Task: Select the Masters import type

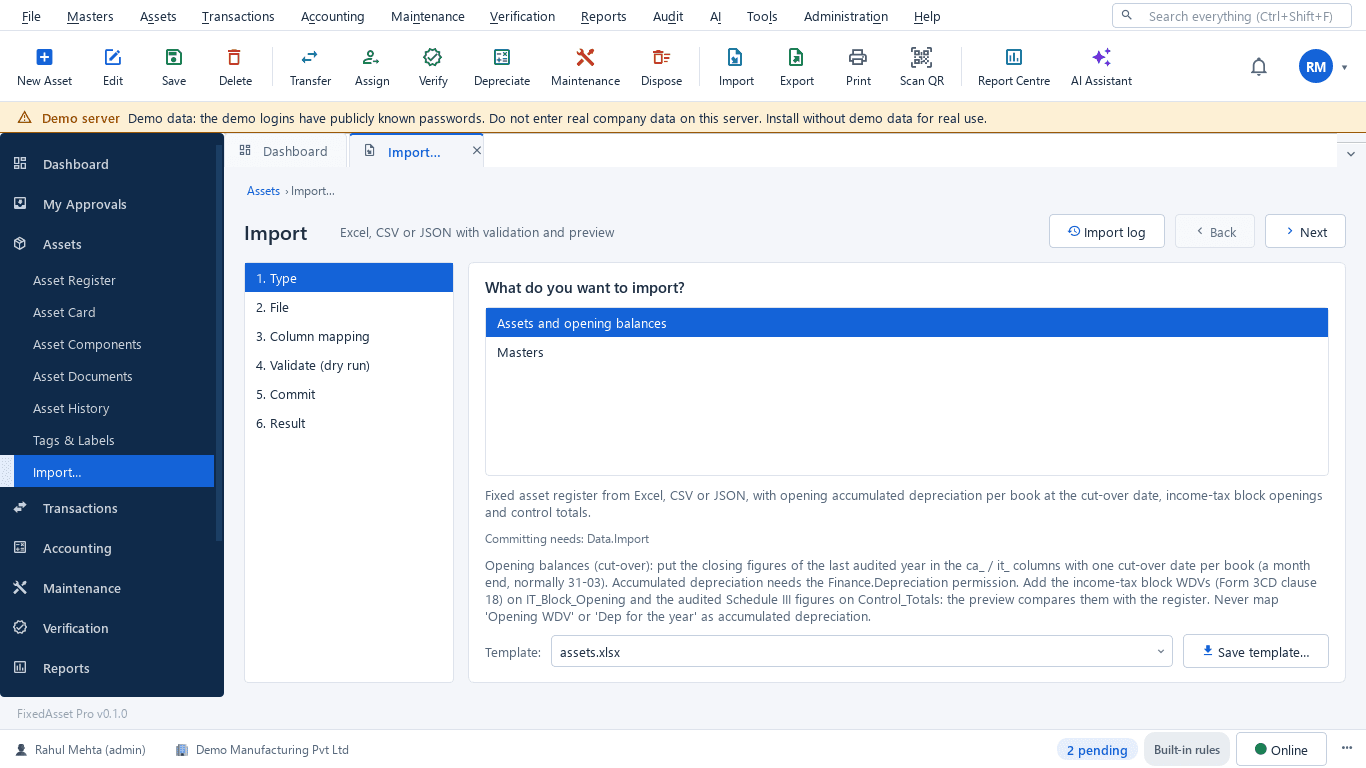Action: click(907, 352)
